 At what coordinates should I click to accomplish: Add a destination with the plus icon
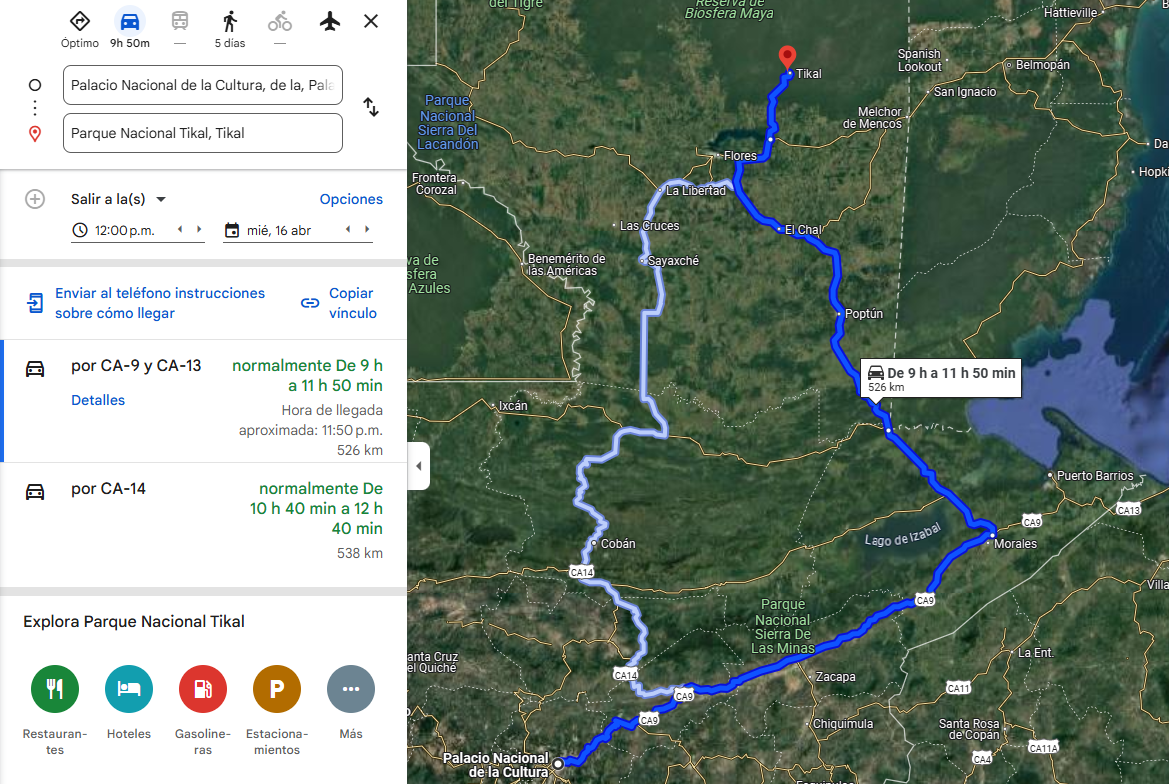coord(35,199)
